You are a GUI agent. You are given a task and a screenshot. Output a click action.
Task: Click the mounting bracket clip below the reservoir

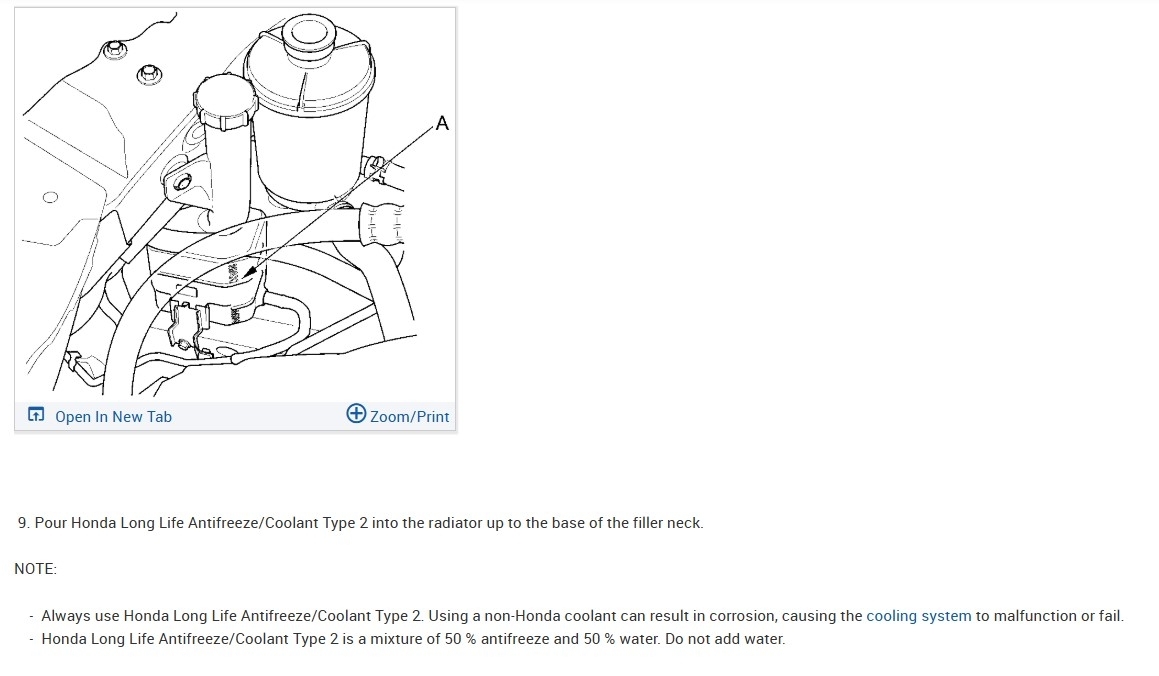click(187, 323)
